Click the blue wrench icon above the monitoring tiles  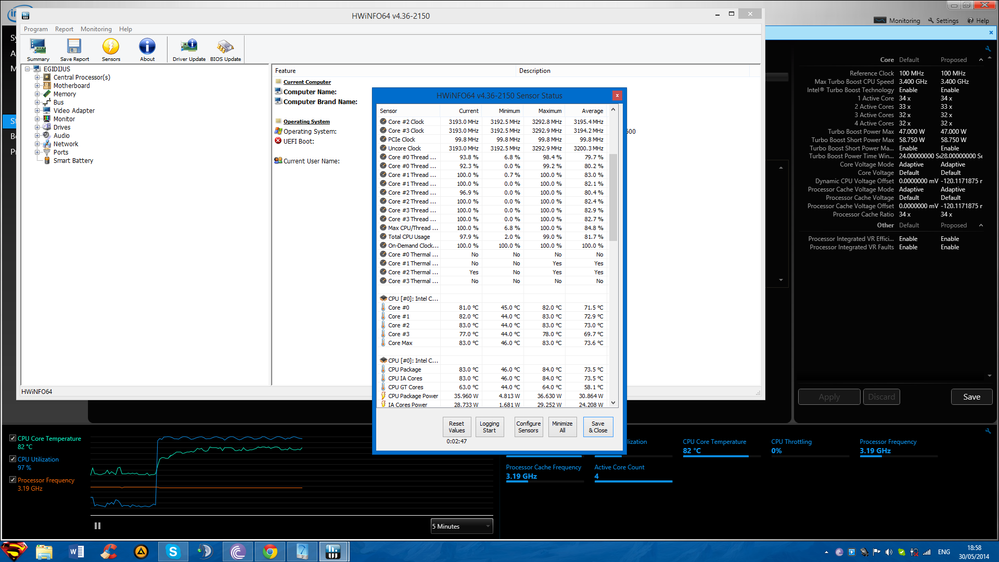coord(988,431)
